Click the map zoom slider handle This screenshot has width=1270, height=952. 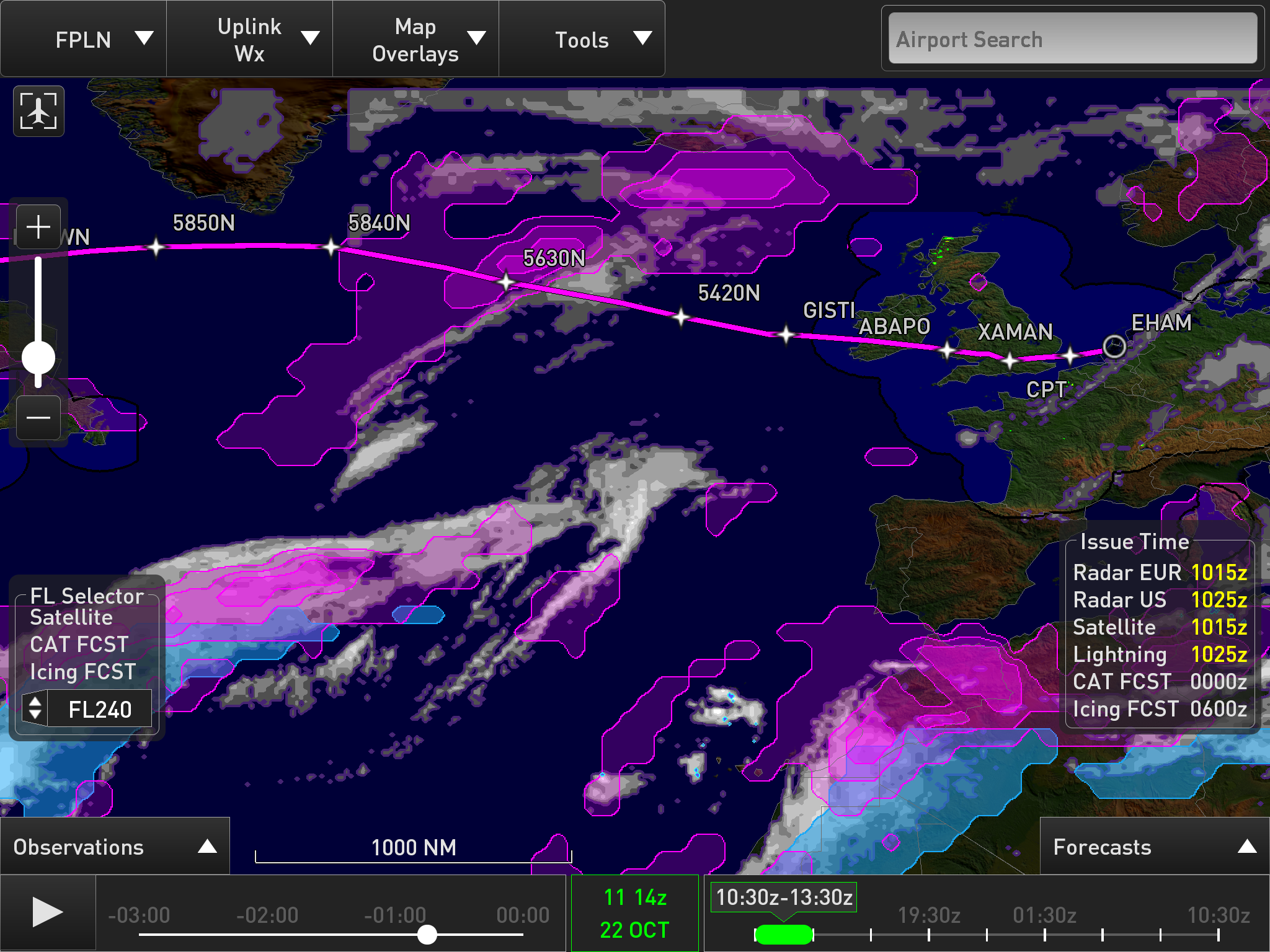tap(38, 358)
